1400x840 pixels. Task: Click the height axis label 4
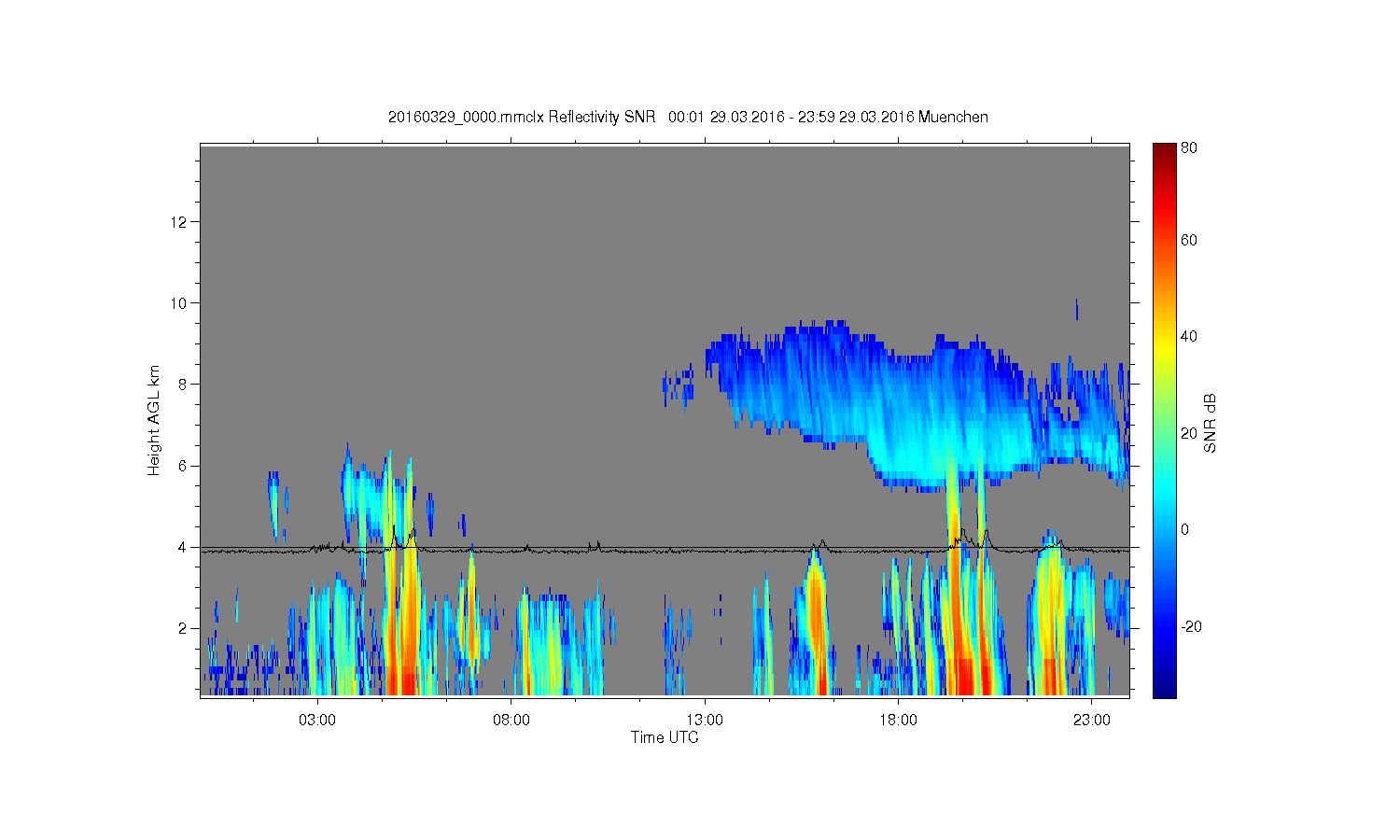coord(183,547)
